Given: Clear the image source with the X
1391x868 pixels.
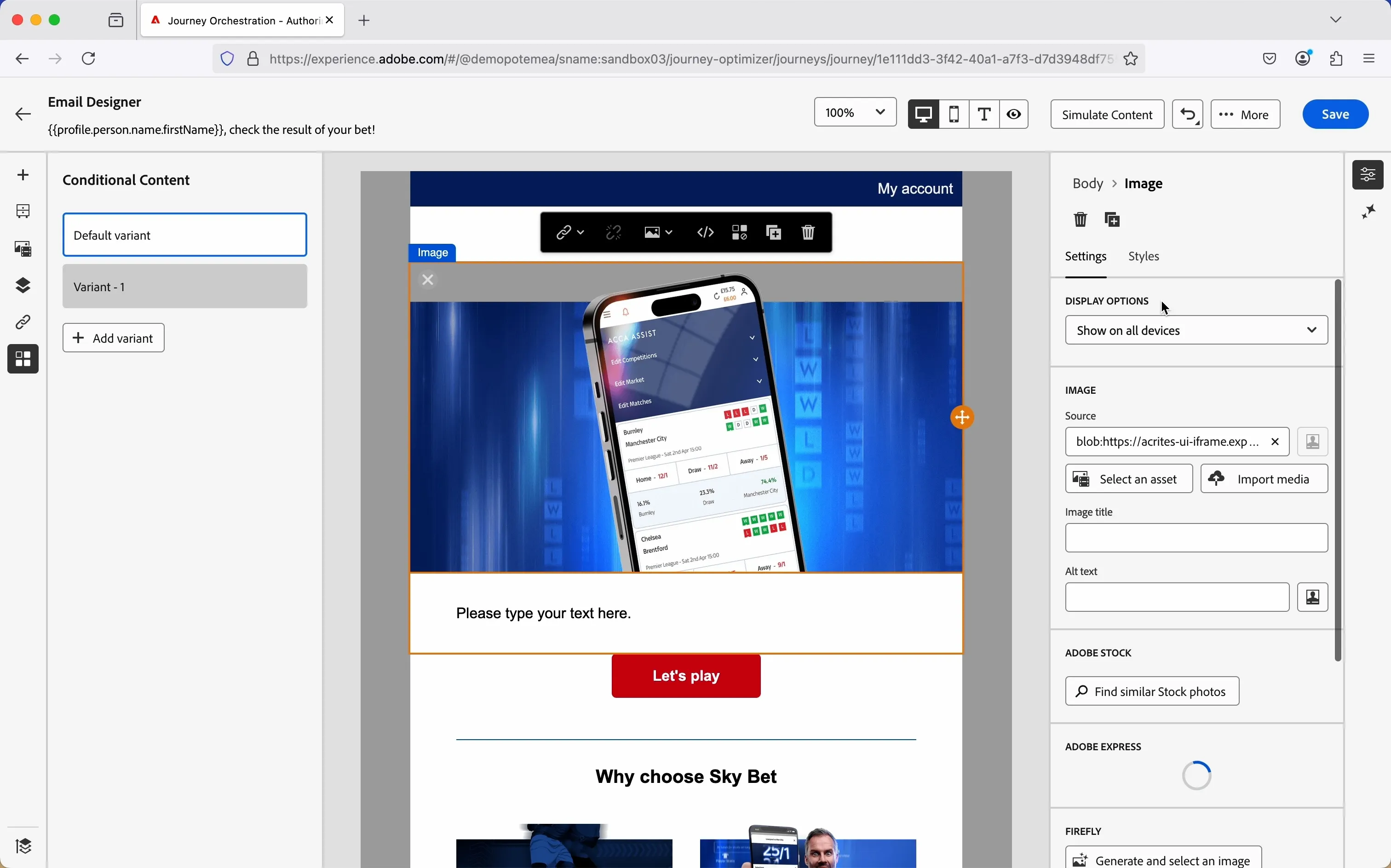Looking at the screenshot, I should click(1276, 442).
